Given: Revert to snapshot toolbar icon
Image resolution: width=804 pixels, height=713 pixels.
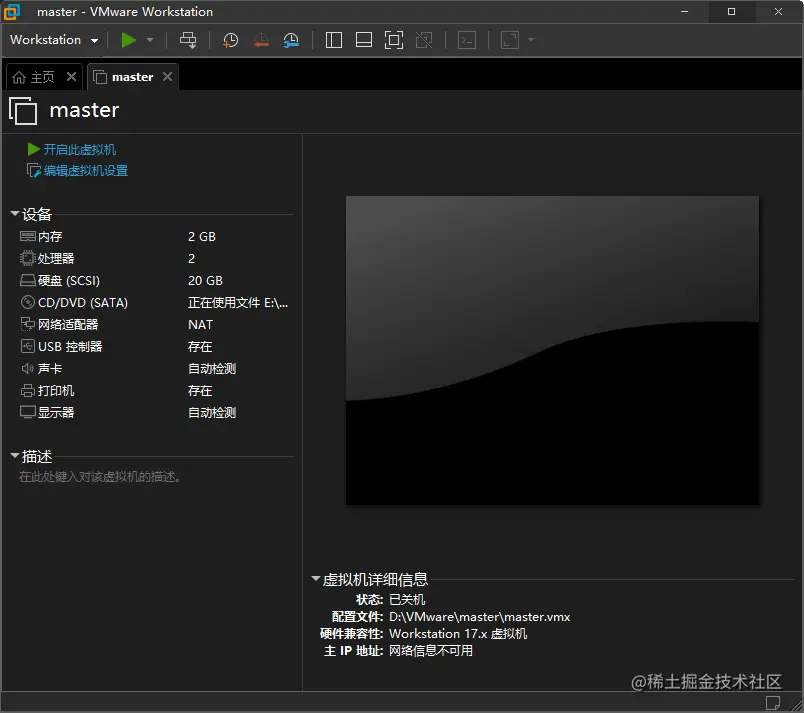Looking at the screenshot, I should click(x=261, y=40).
